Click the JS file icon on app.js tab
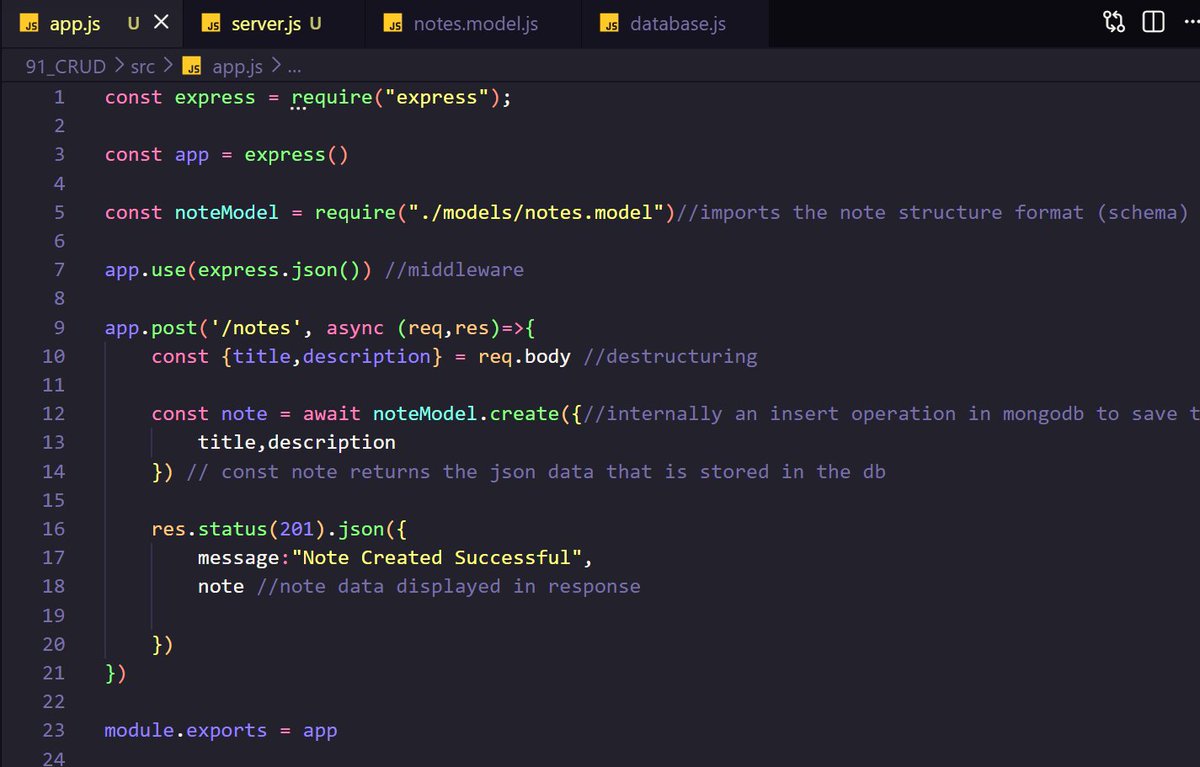This screenshot has height=767, width=1200. pos(29,24)
